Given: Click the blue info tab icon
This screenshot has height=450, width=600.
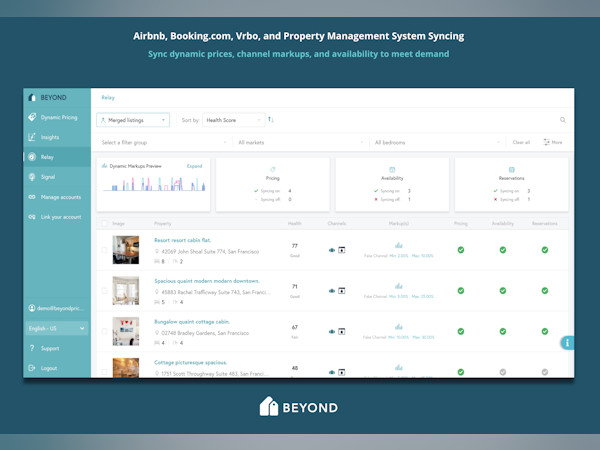Looking at the screenshot, I should 567,343.
